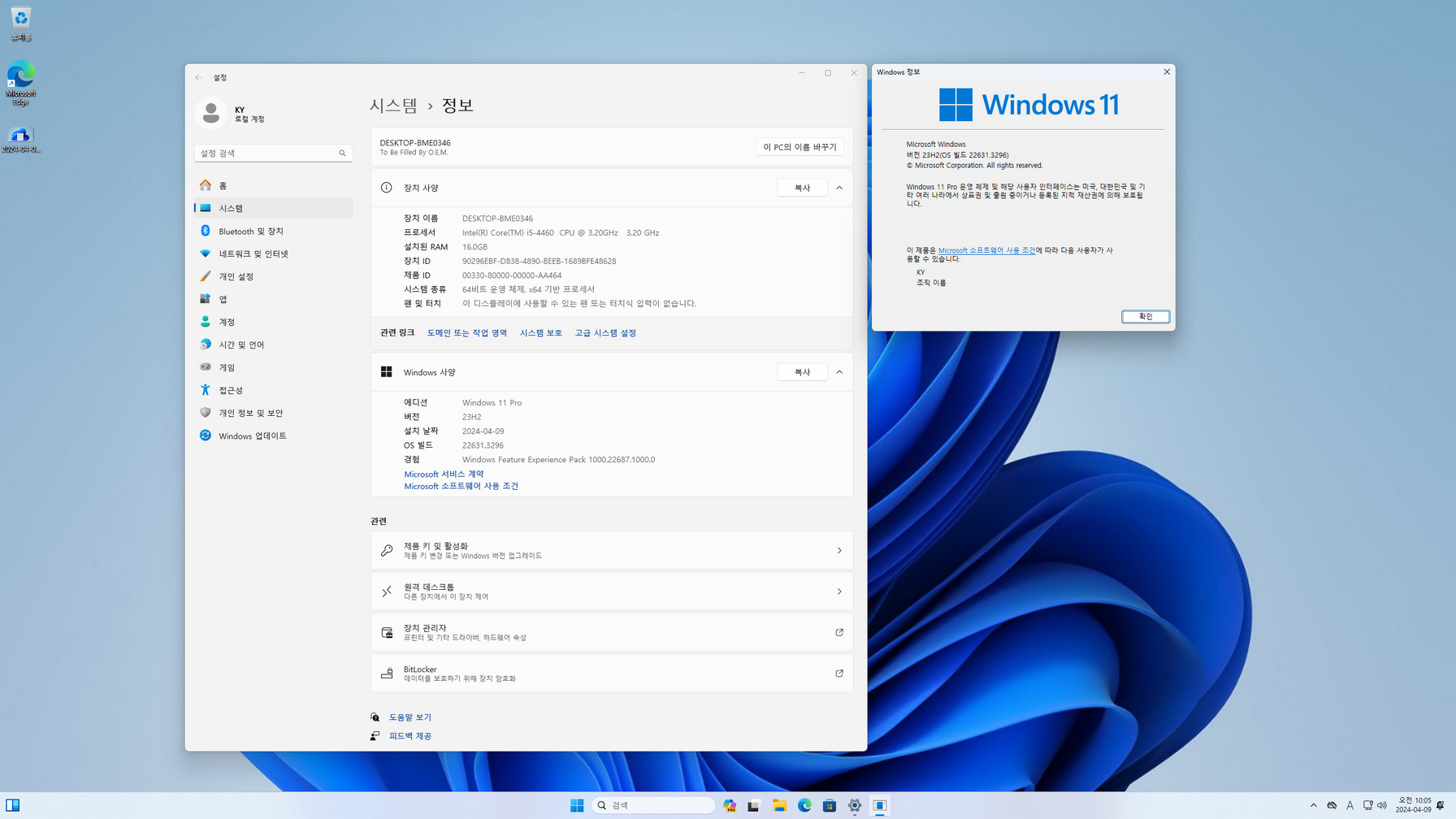Image resolution: width=1456 pixels, height=819 pixels.
Task: Click the 접근성 accessibility figure icon
Action: [206, 390]
